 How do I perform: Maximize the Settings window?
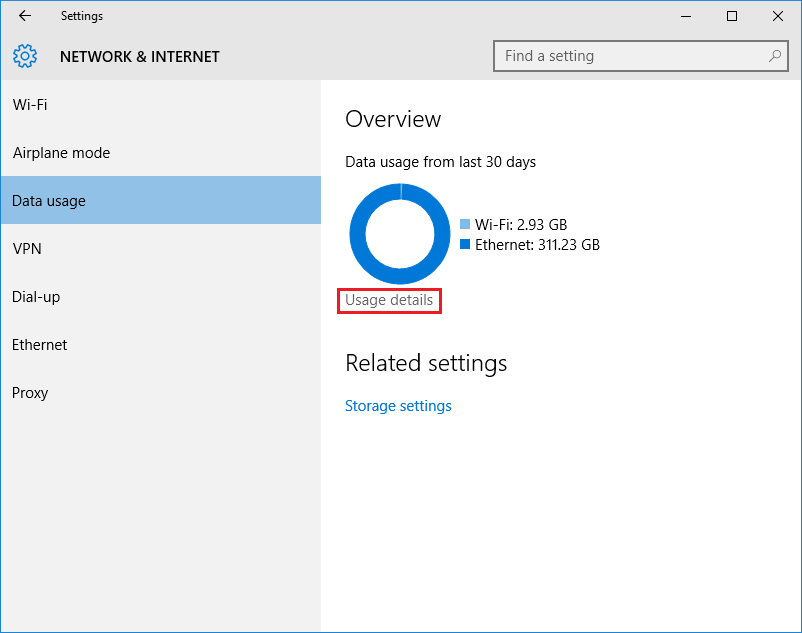coord(732,16)
